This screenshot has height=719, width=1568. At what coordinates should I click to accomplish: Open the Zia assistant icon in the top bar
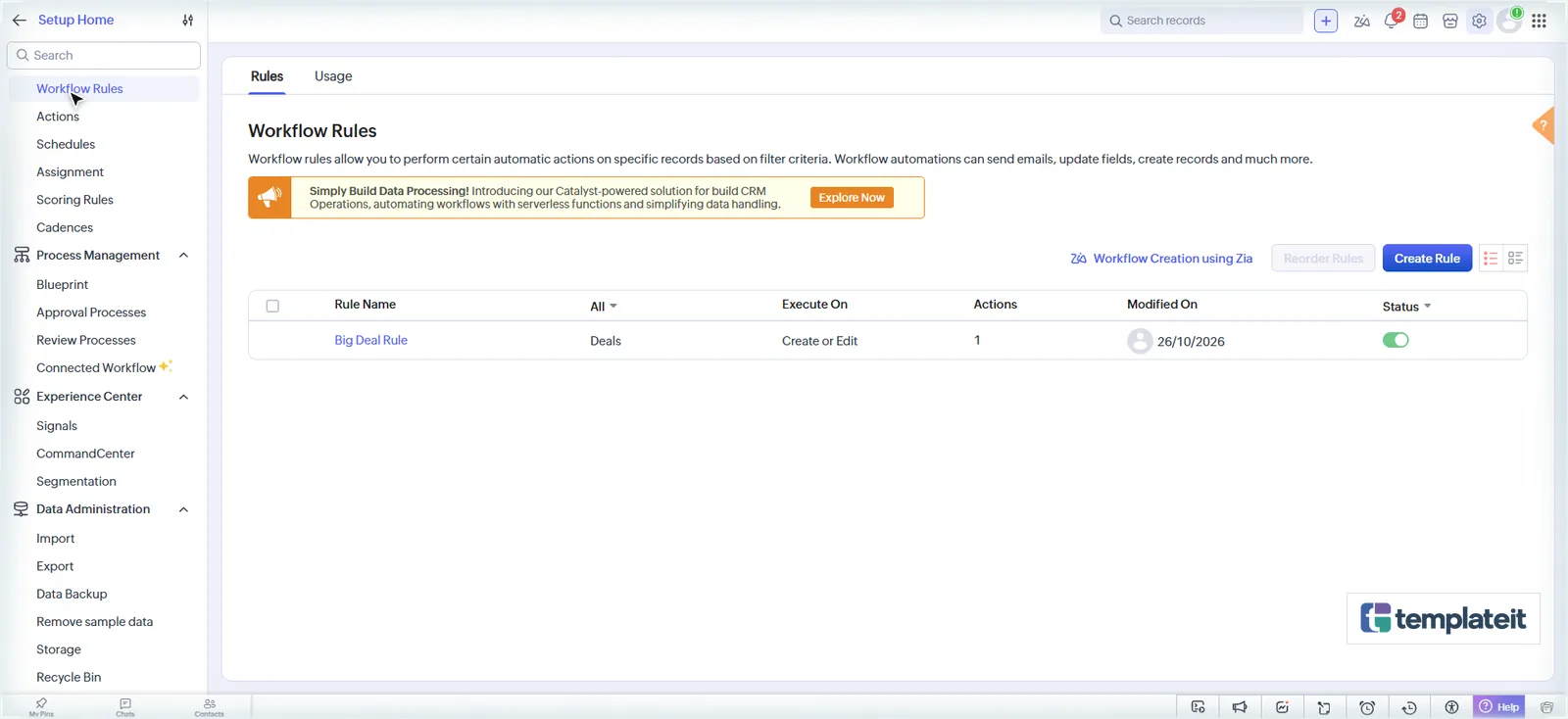tap(1361, 21)
